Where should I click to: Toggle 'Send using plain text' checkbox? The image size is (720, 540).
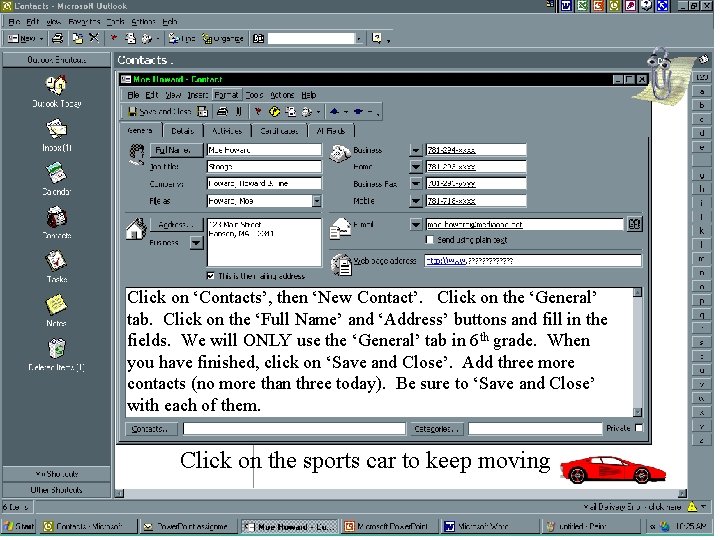tap(430, 240)
